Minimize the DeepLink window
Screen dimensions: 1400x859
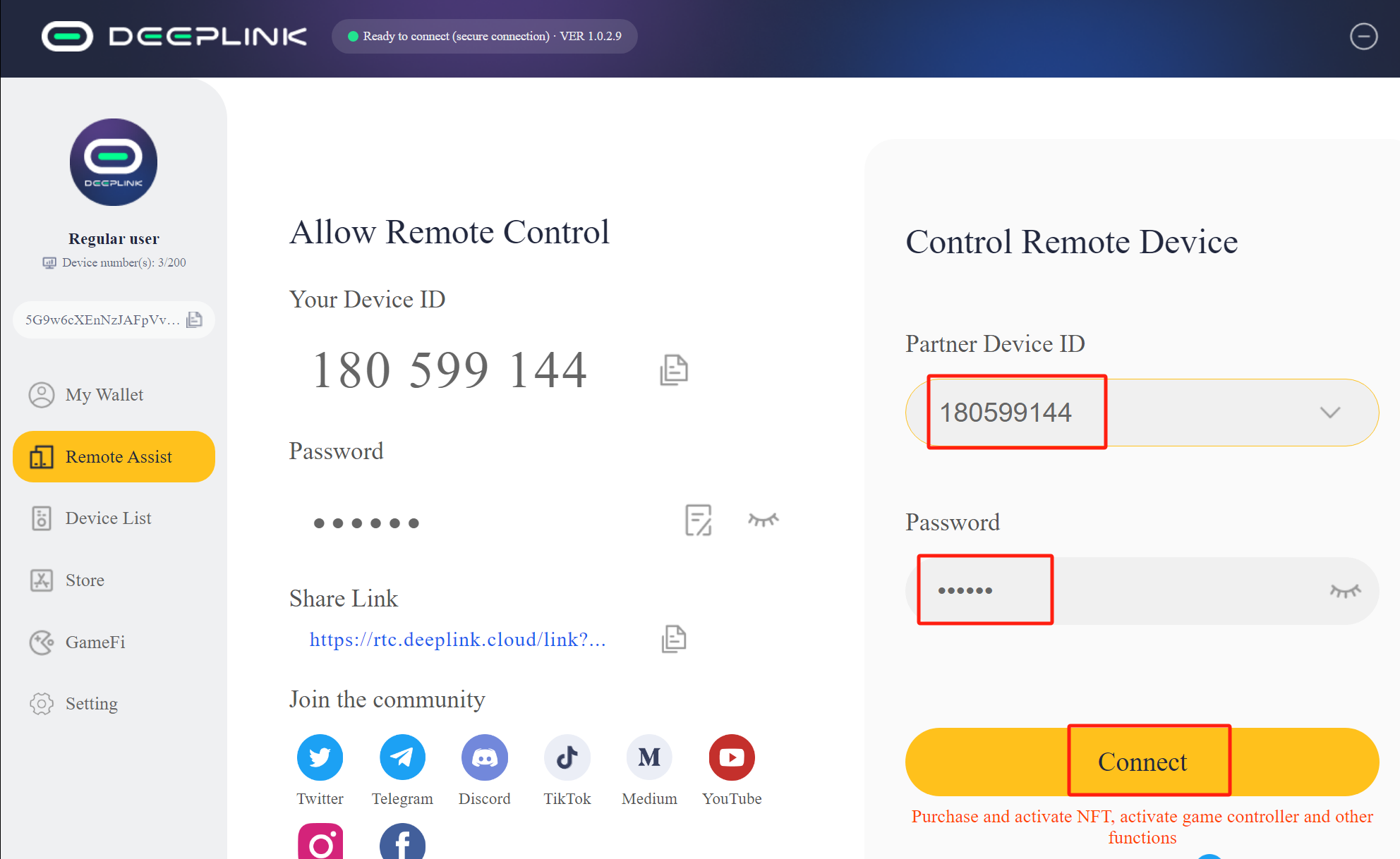(1363, 36)
